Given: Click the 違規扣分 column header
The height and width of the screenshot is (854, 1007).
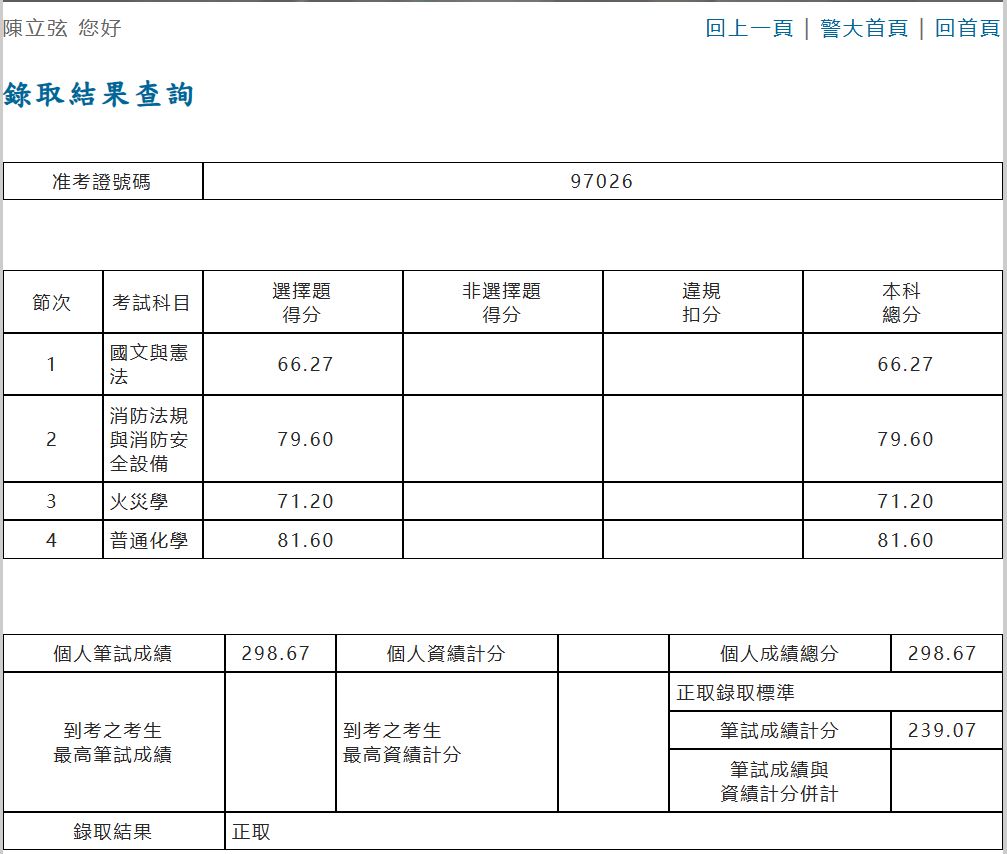Looking at the screenshot, I should tap(702, 302).
